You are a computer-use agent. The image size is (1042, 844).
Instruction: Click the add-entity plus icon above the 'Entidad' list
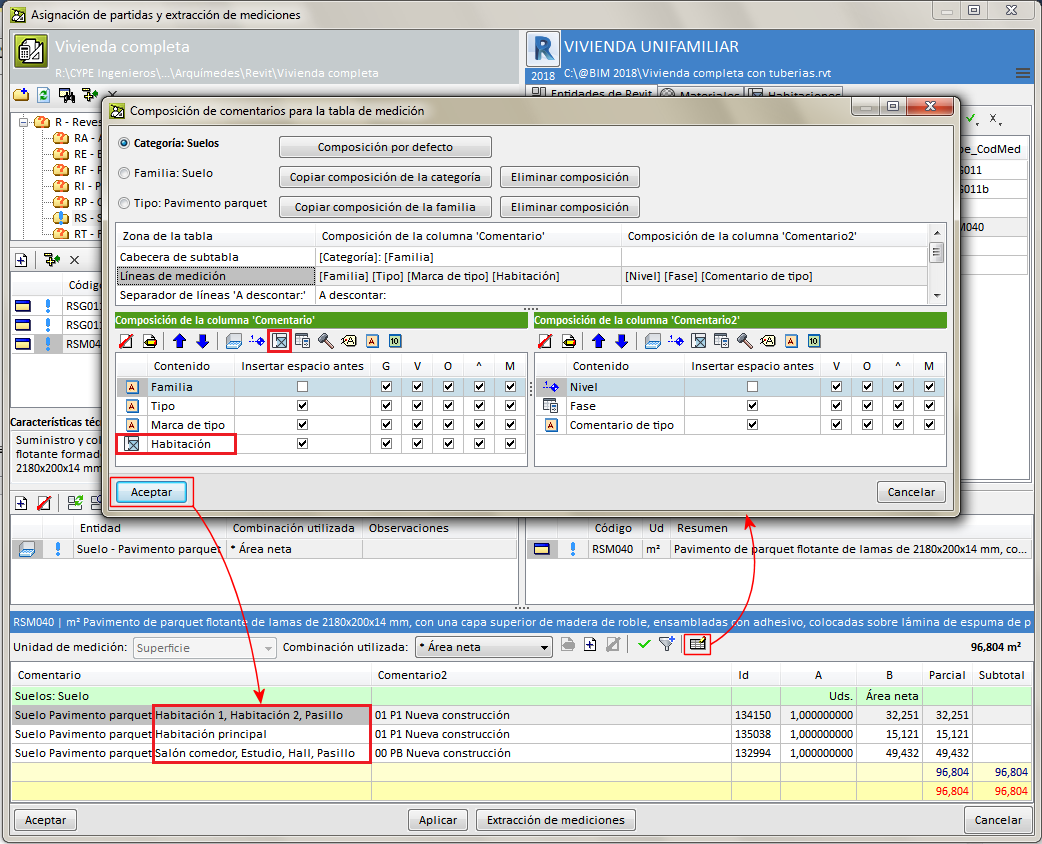[21, 503]
